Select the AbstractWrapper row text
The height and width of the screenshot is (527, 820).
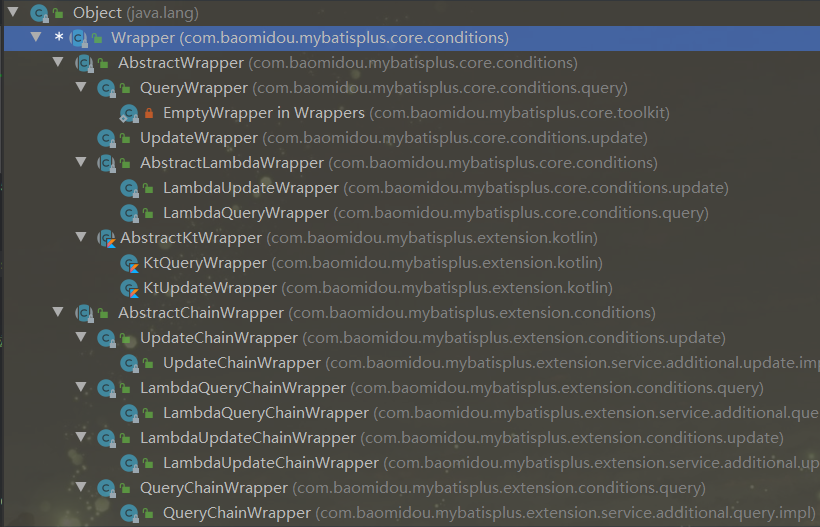(x=348, y=63)
